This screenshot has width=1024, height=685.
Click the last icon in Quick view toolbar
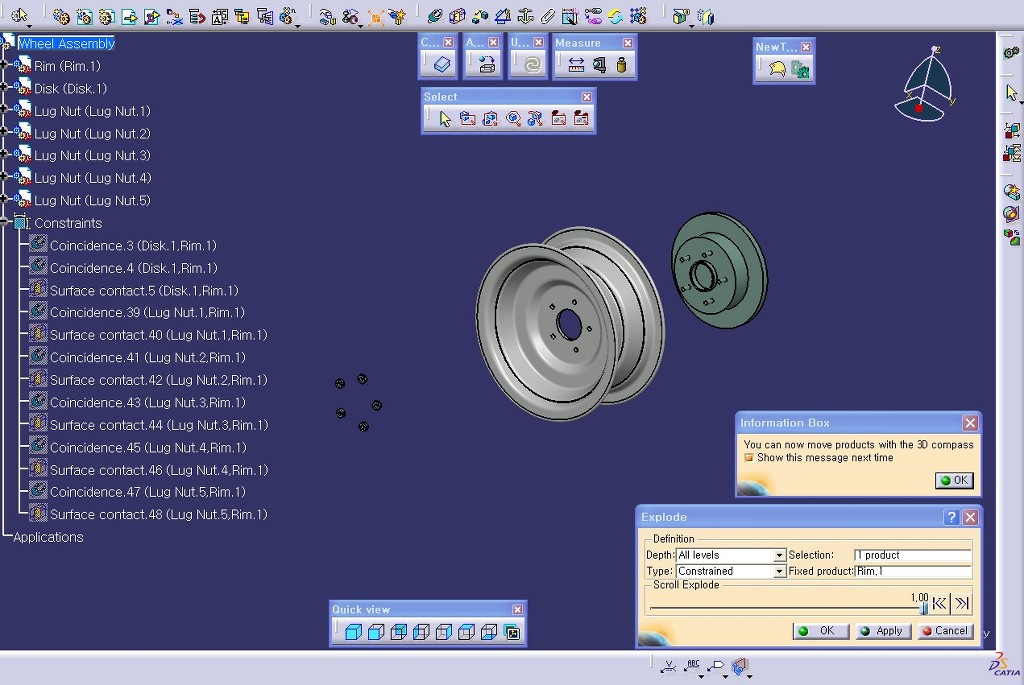point(512,632)
